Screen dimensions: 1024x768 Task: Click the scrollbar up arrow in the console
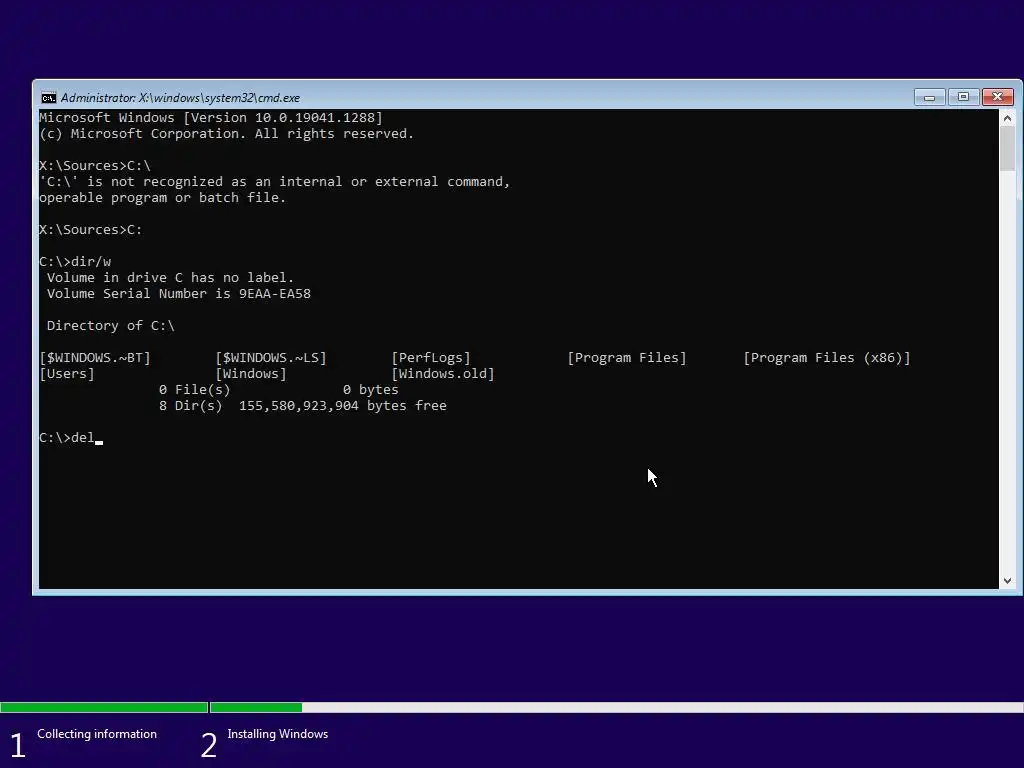pyautogui.click(x=1007, y=118)
